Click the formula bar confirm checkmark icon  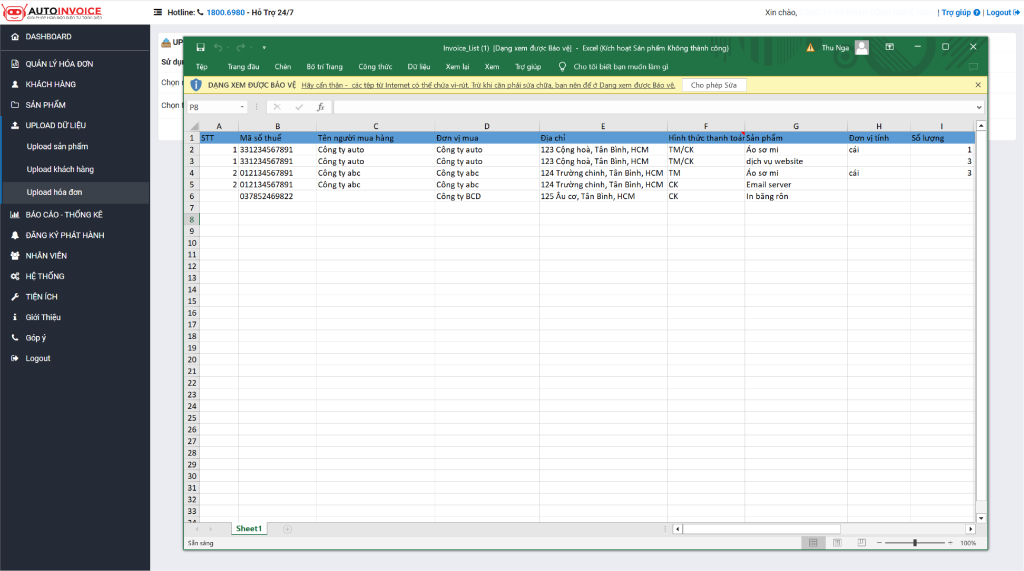298,106
